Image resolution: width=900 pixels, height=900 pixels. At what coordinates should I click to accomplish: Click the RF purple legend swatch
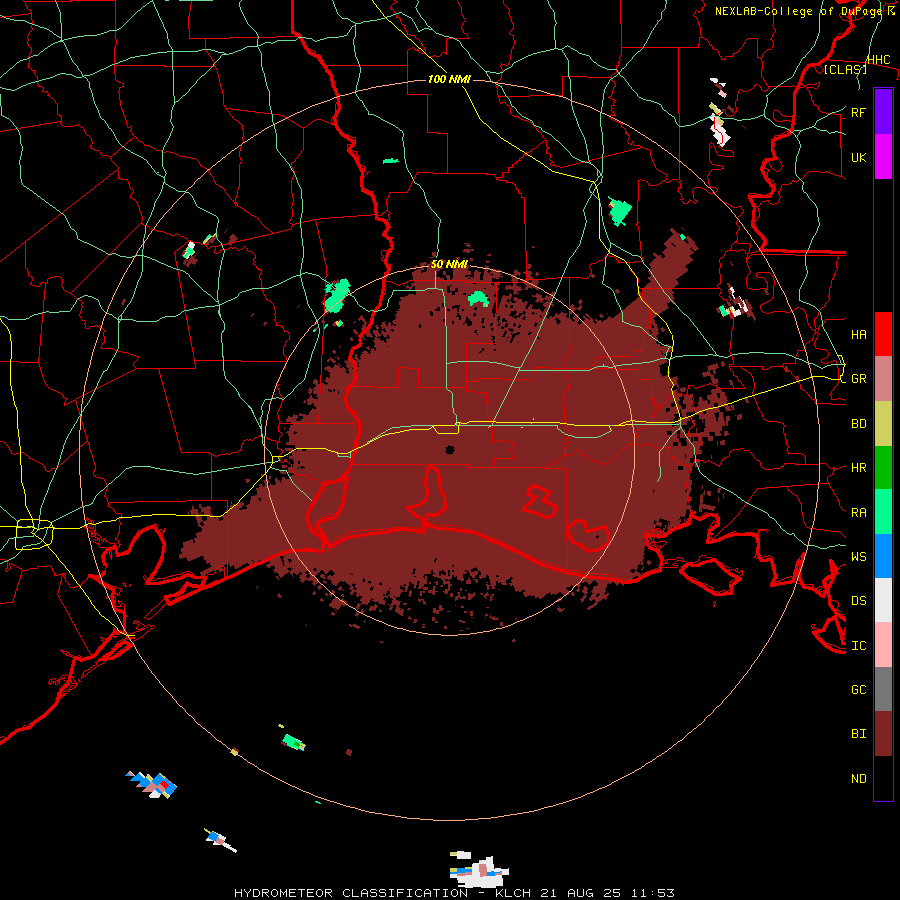click(883, 112)
